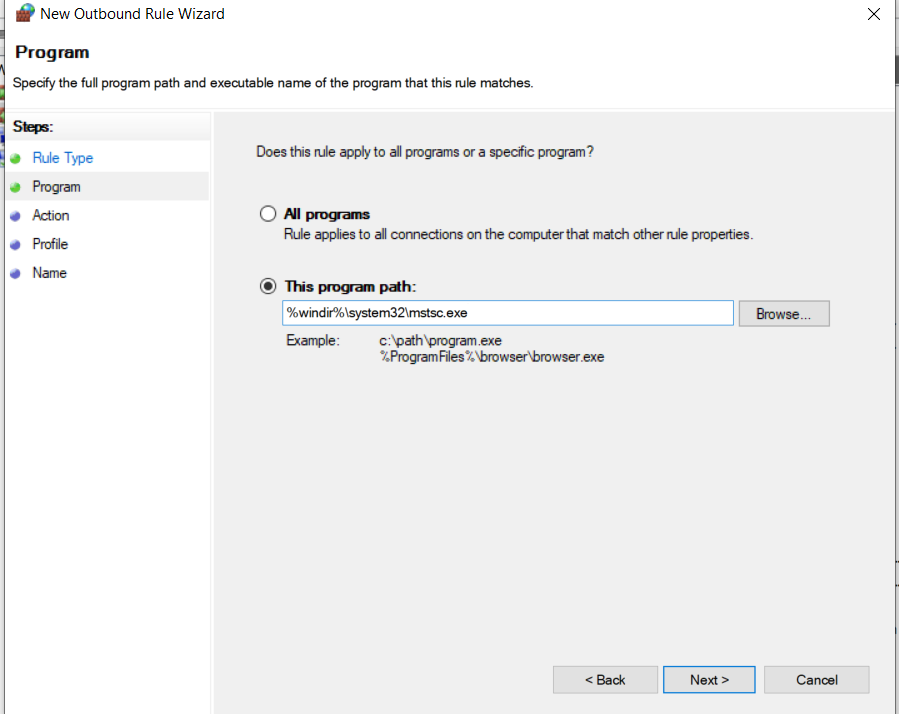
Task: Click the green bullet beside Program step
Action: (16, 187)
